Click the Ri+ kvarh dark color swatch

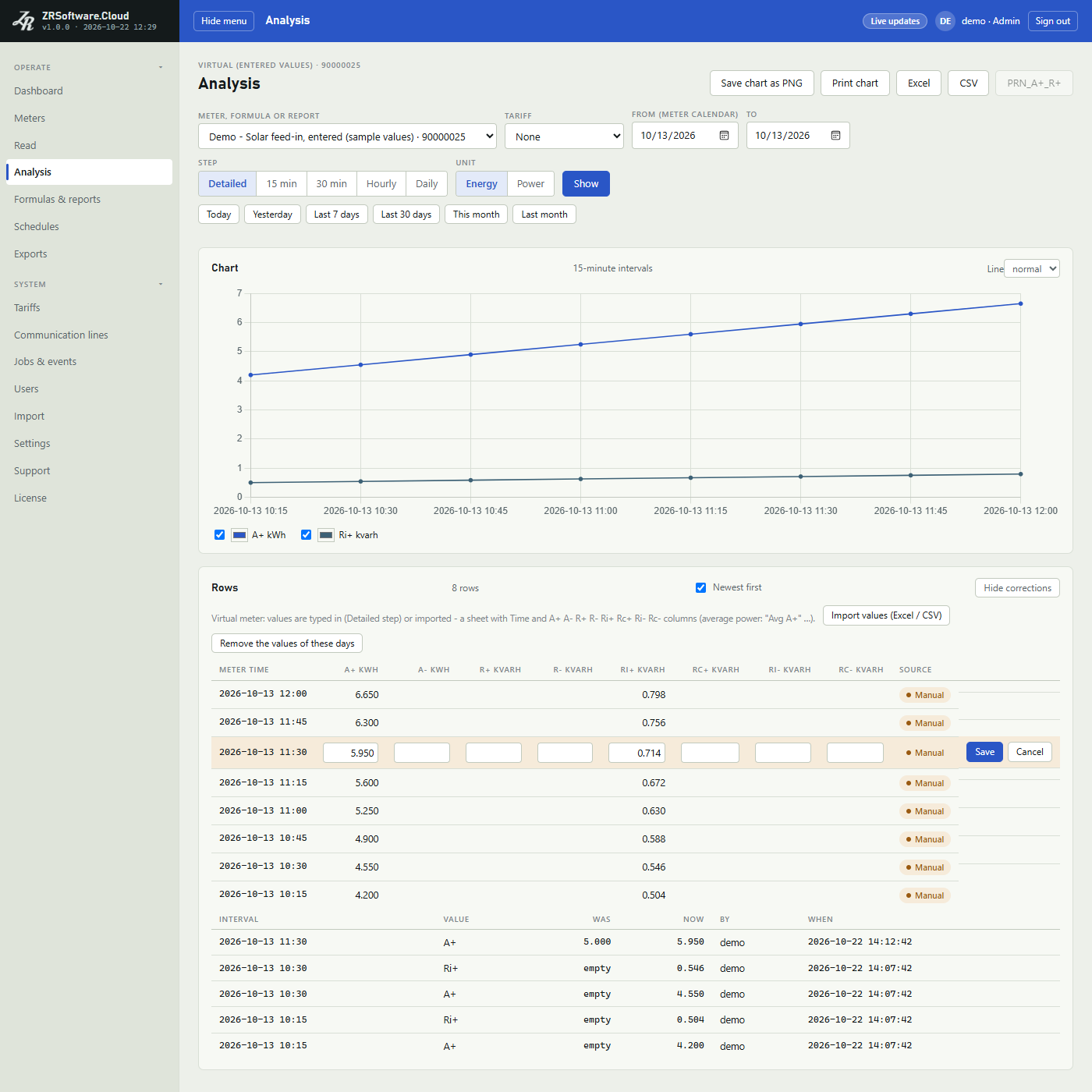pos(326,535)
